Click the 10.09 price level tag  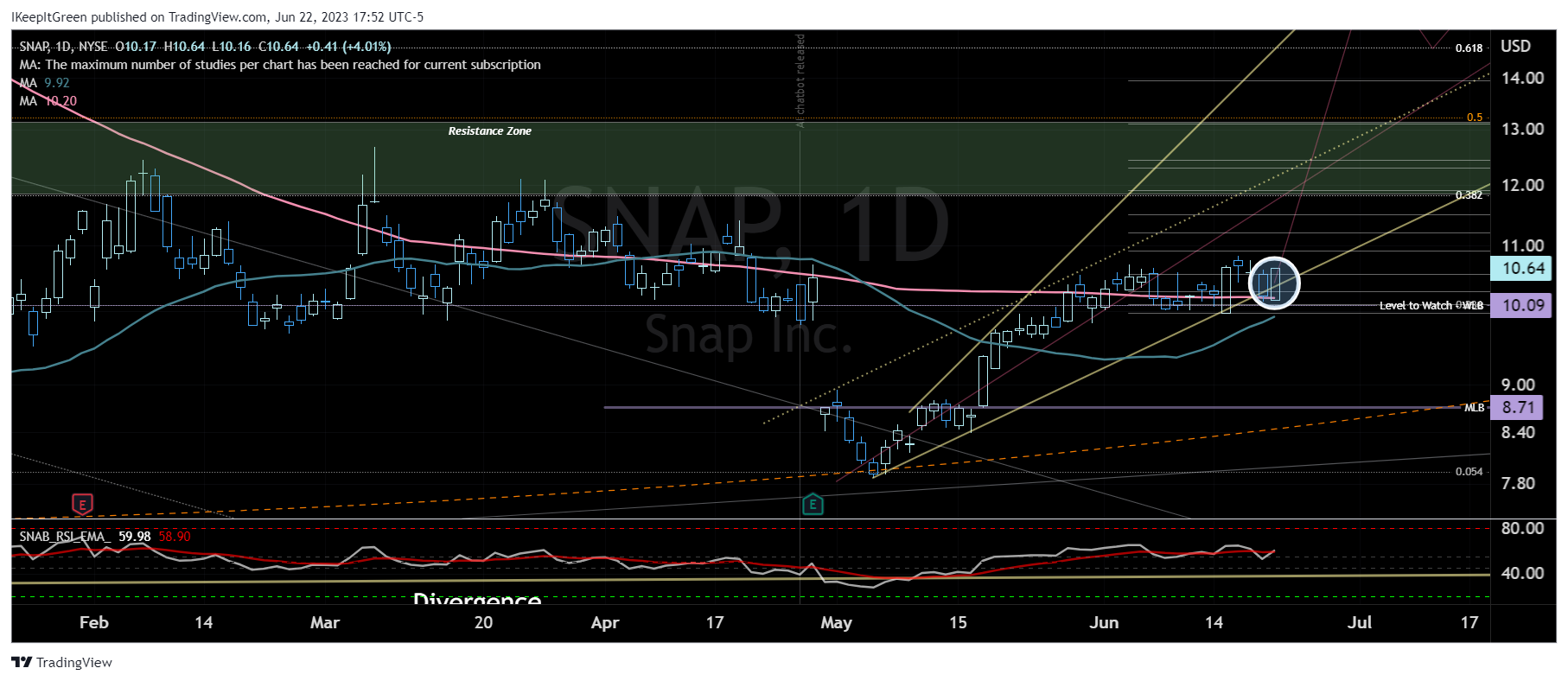(1521, 305)
